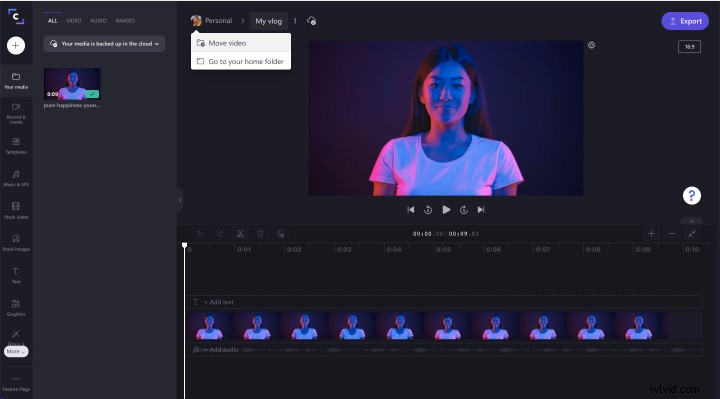
Task: Rewind a few seconds
Action: click(x=428, y=210)
